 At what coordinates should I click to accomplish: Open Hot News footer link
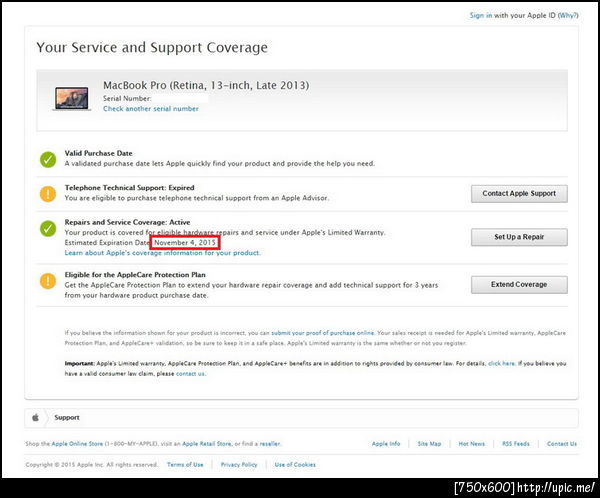point(471,444)
